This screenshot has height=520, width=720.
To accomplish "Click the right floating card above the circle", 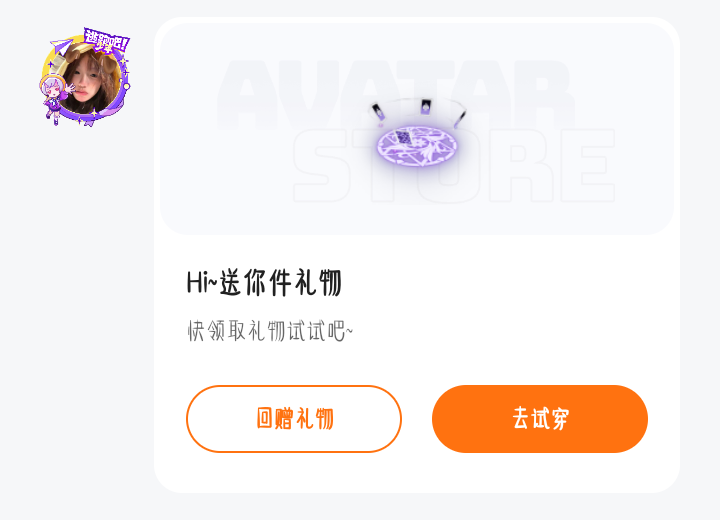I will pyautogui.click(x=460, y=118).
